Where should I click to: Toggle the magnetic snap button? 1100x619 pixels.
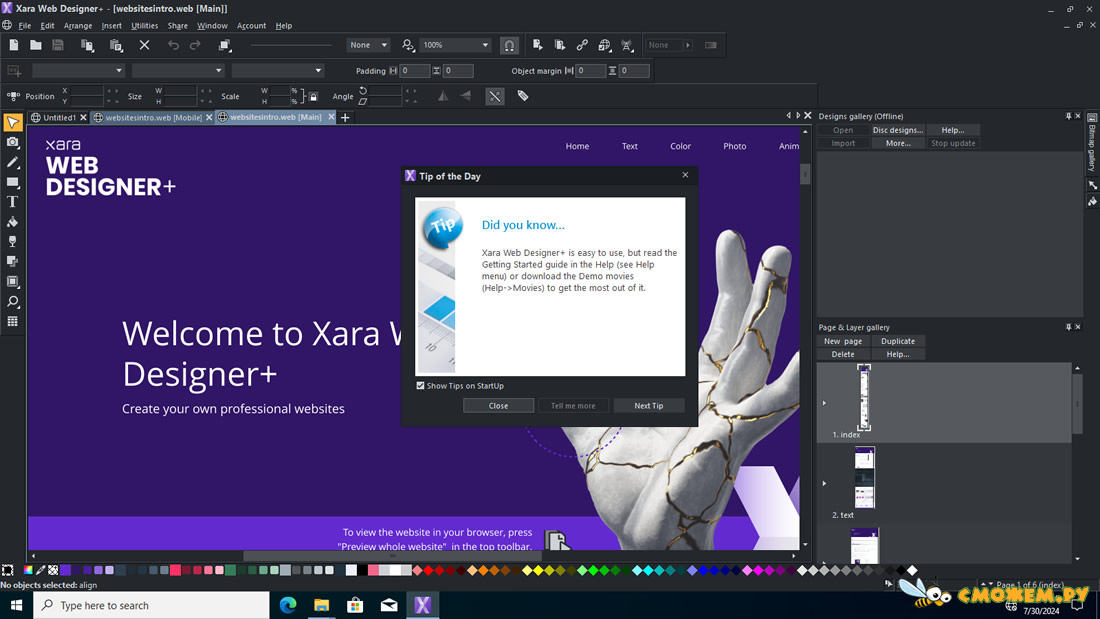509,46
